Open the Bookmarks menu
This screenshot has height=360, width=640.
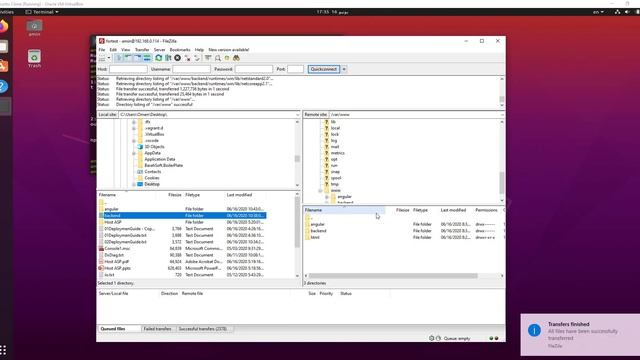180,50
